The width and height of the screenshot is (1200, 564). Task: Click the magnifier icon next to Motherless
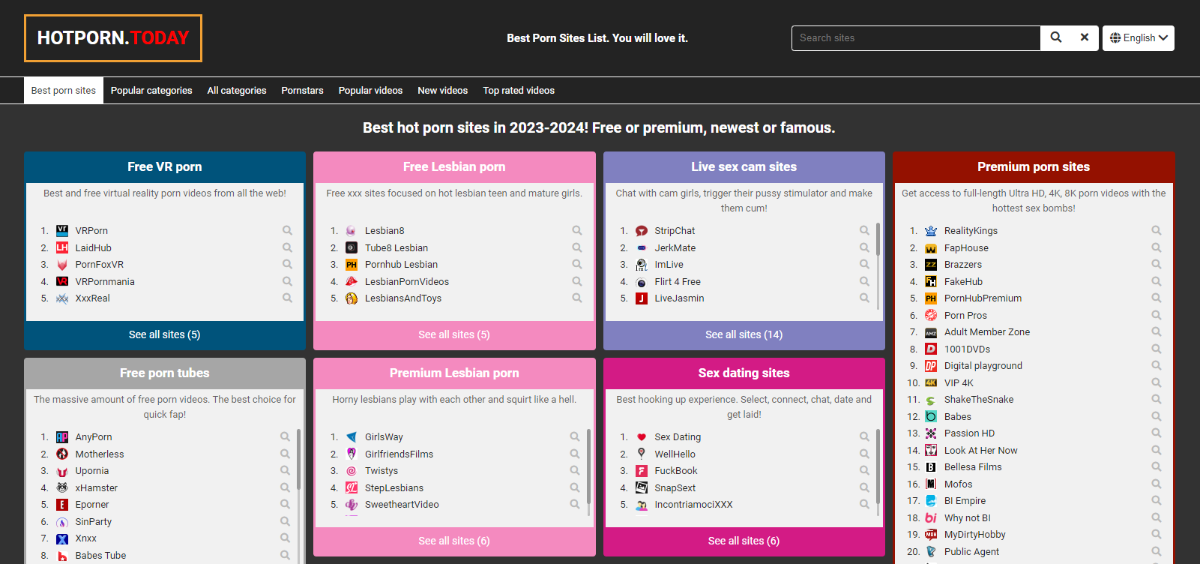point(285,454)
